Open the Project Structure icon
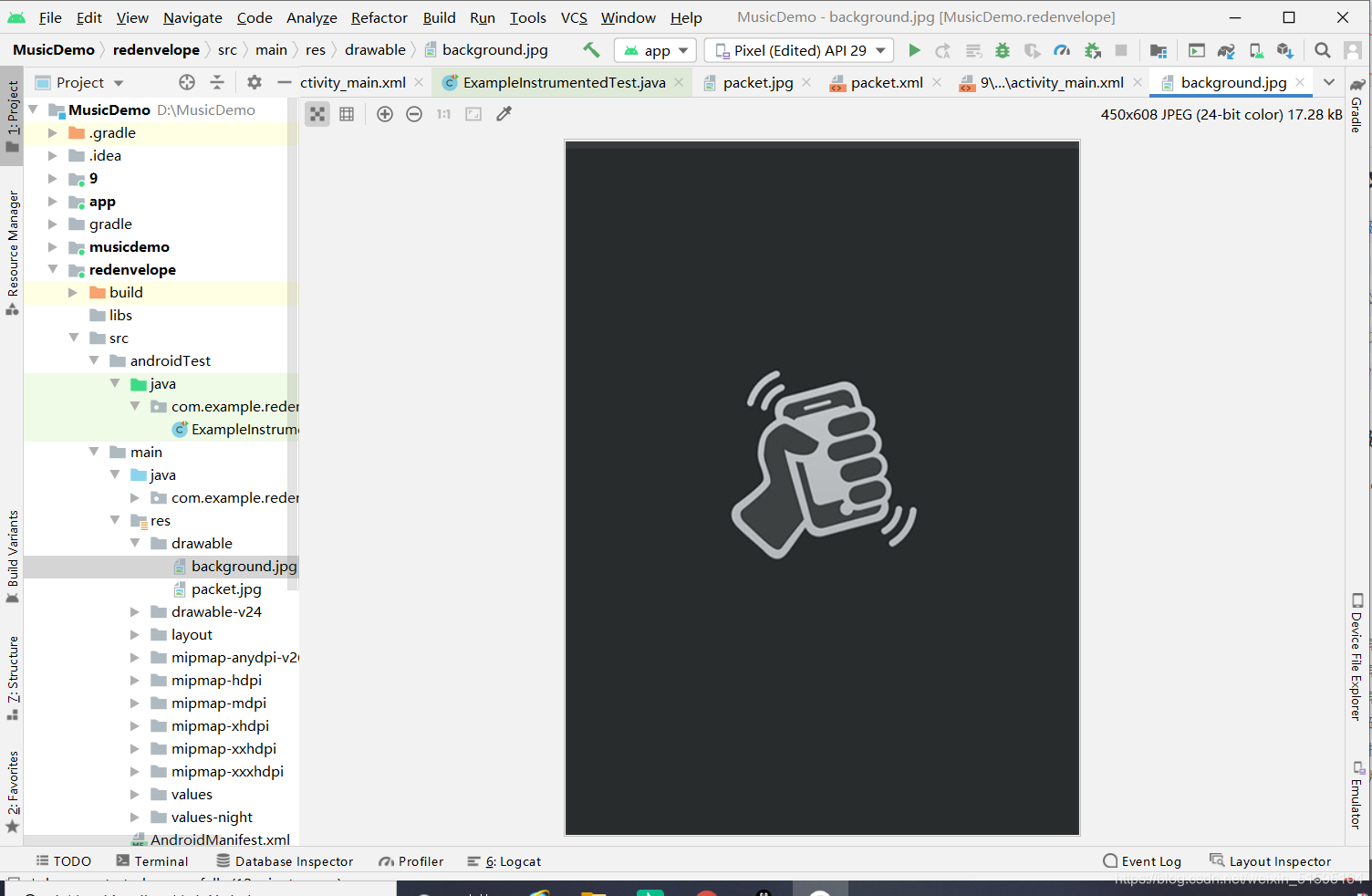1372x896 pixels. pos(1159,50)
